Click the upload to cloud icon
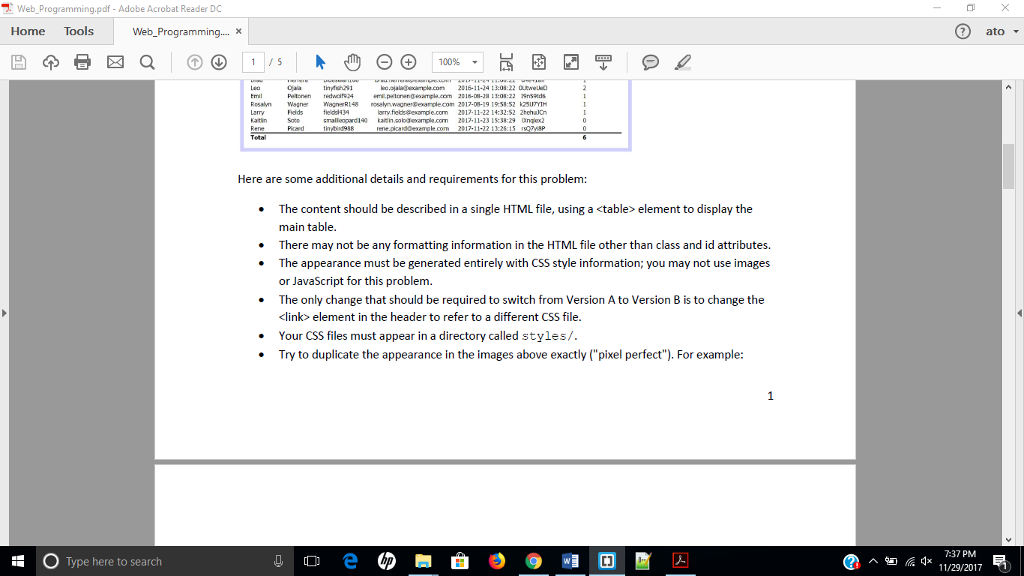 (x=50, y=62)
